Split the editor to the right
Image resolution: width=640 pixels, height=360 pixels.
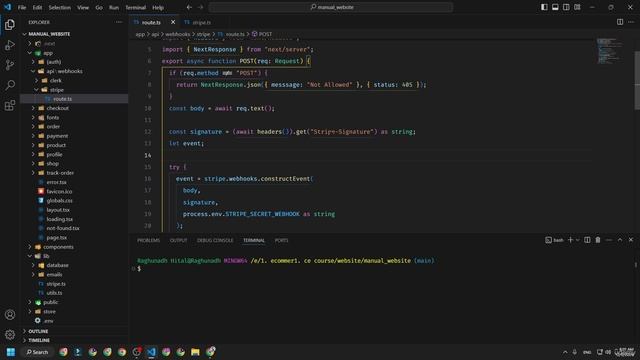pyautogui.click(x=620, y=22)
